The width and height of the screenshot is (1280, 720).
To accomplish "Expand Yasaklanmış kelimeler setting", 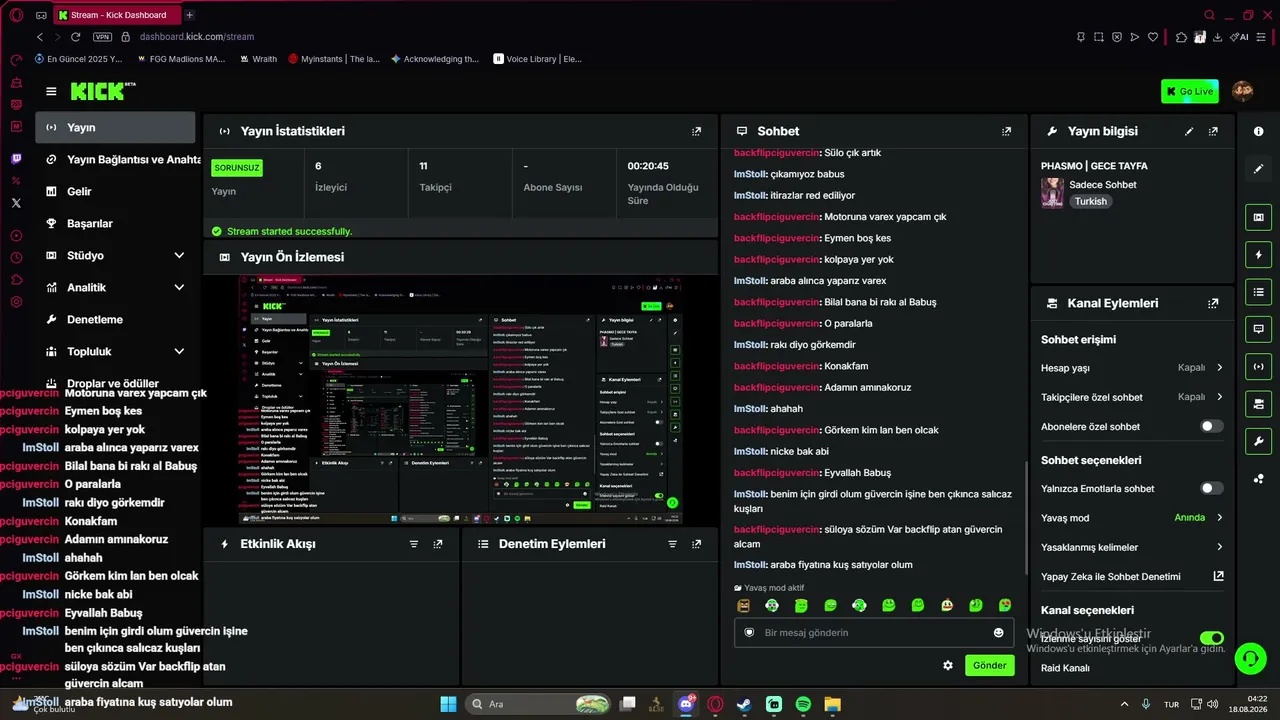I will pyautogui.click(x=1219, y=547).
